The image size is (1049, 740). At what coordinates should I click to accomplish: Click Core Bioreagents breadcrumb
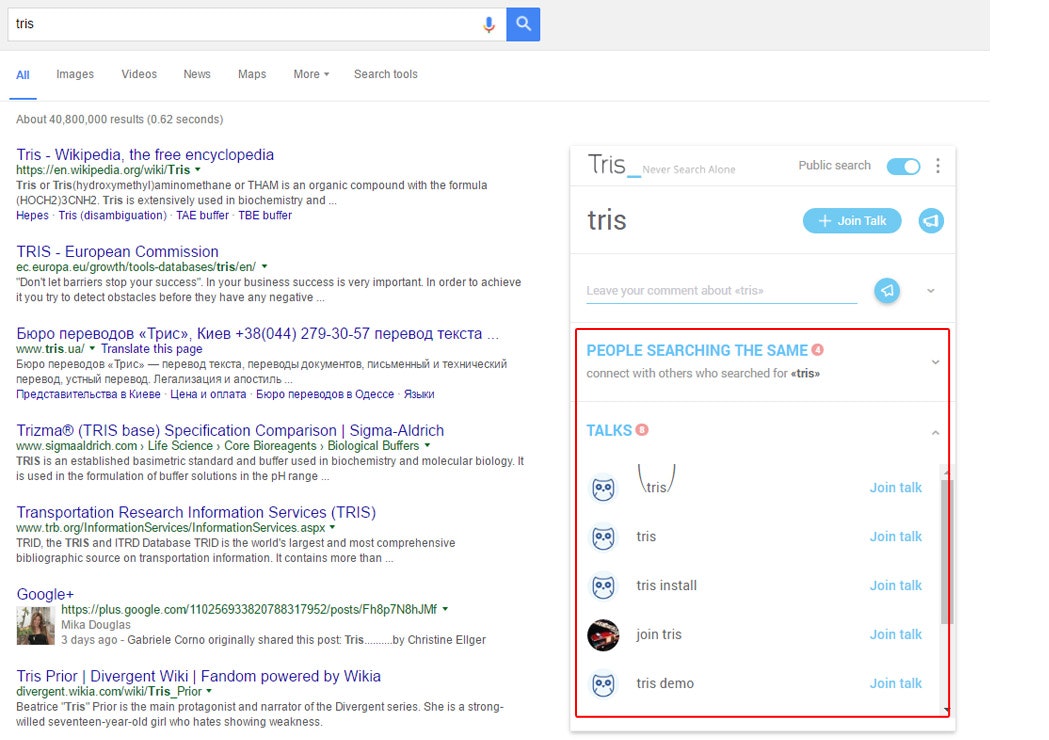click(x=270, y=446)
